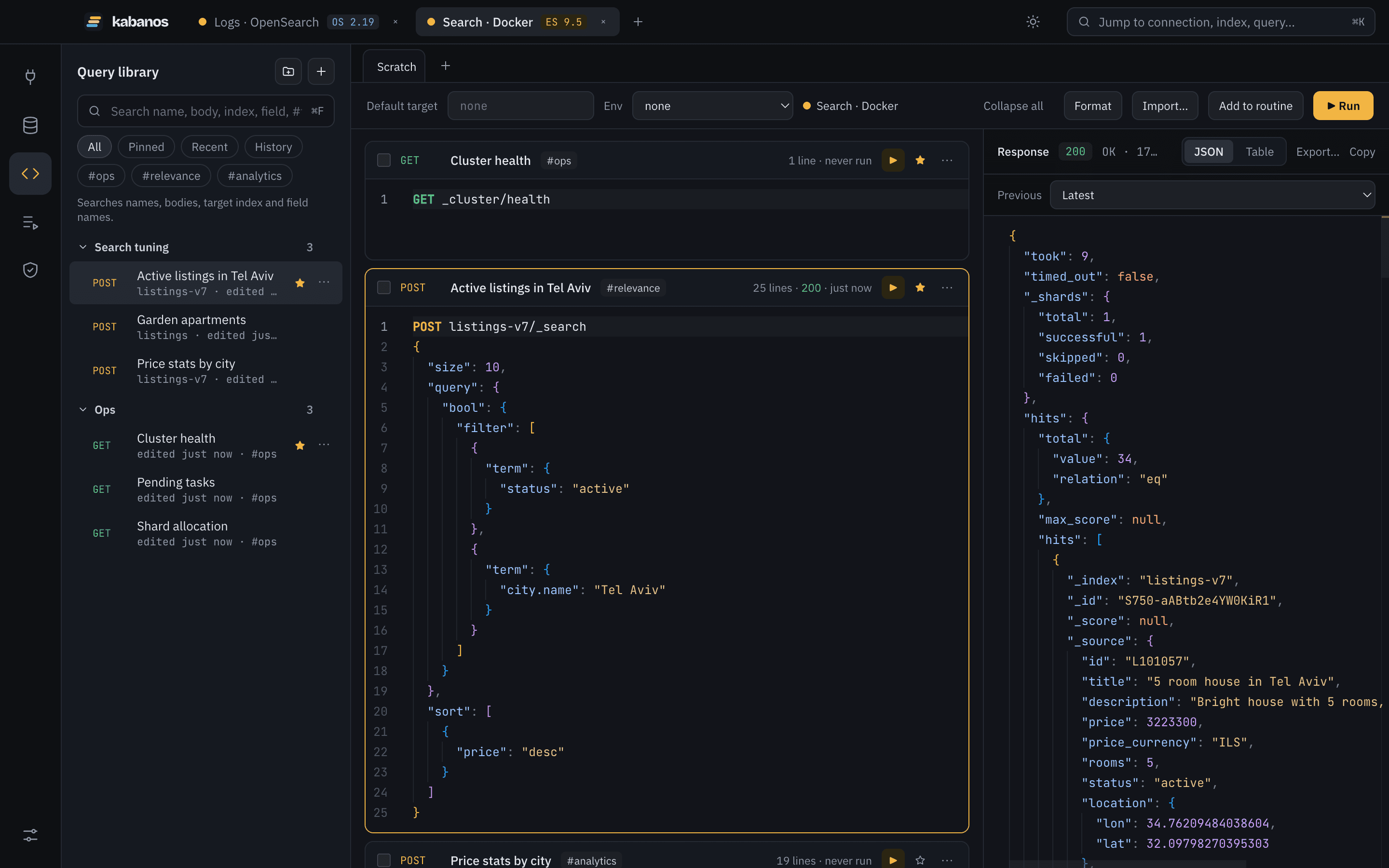Star the Price stats by city cell
This screenshot has width=1389, height=868.
click(x=920, y=860)
